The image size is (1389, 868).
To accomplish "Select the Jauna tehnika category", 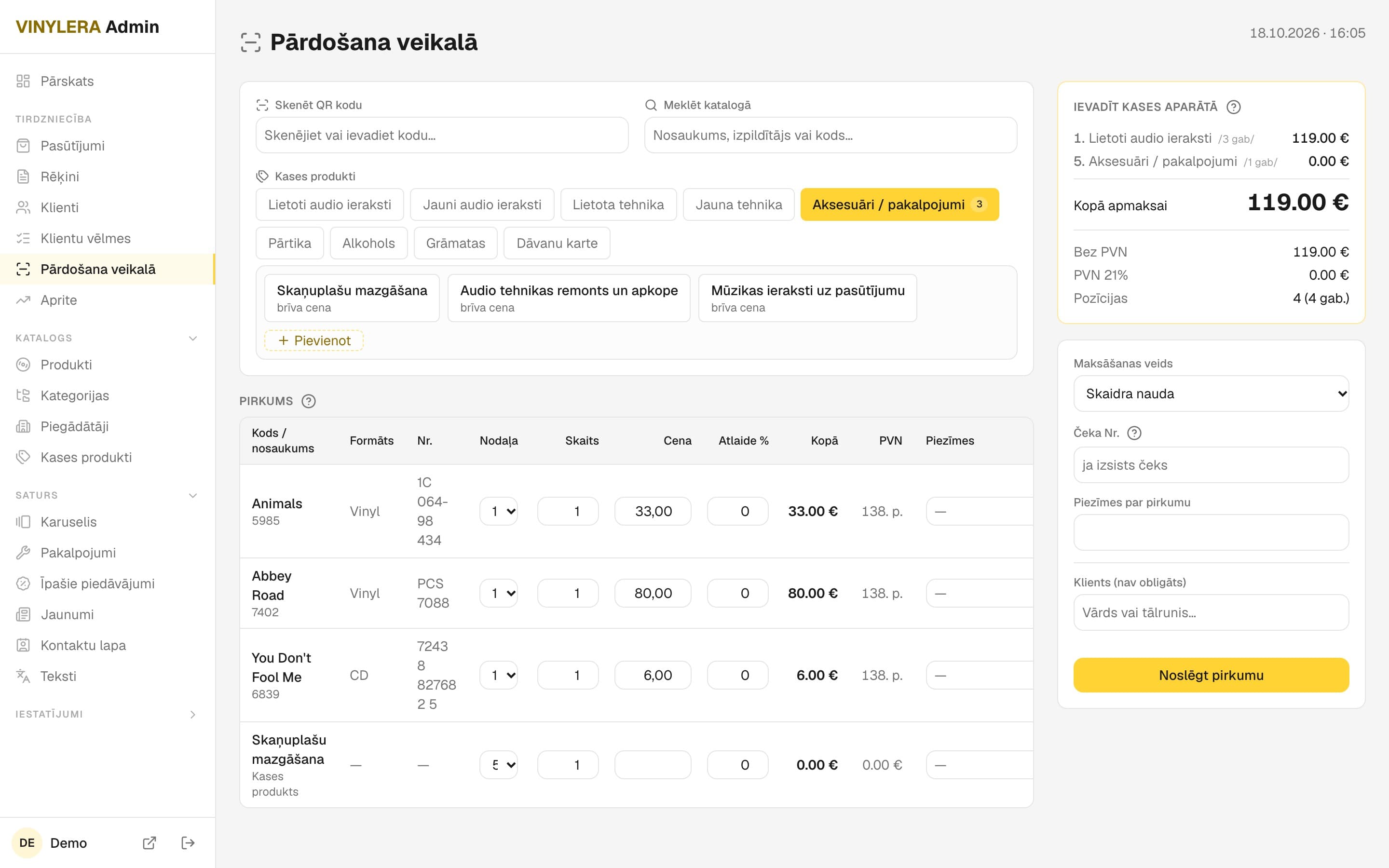I will 739,204.
